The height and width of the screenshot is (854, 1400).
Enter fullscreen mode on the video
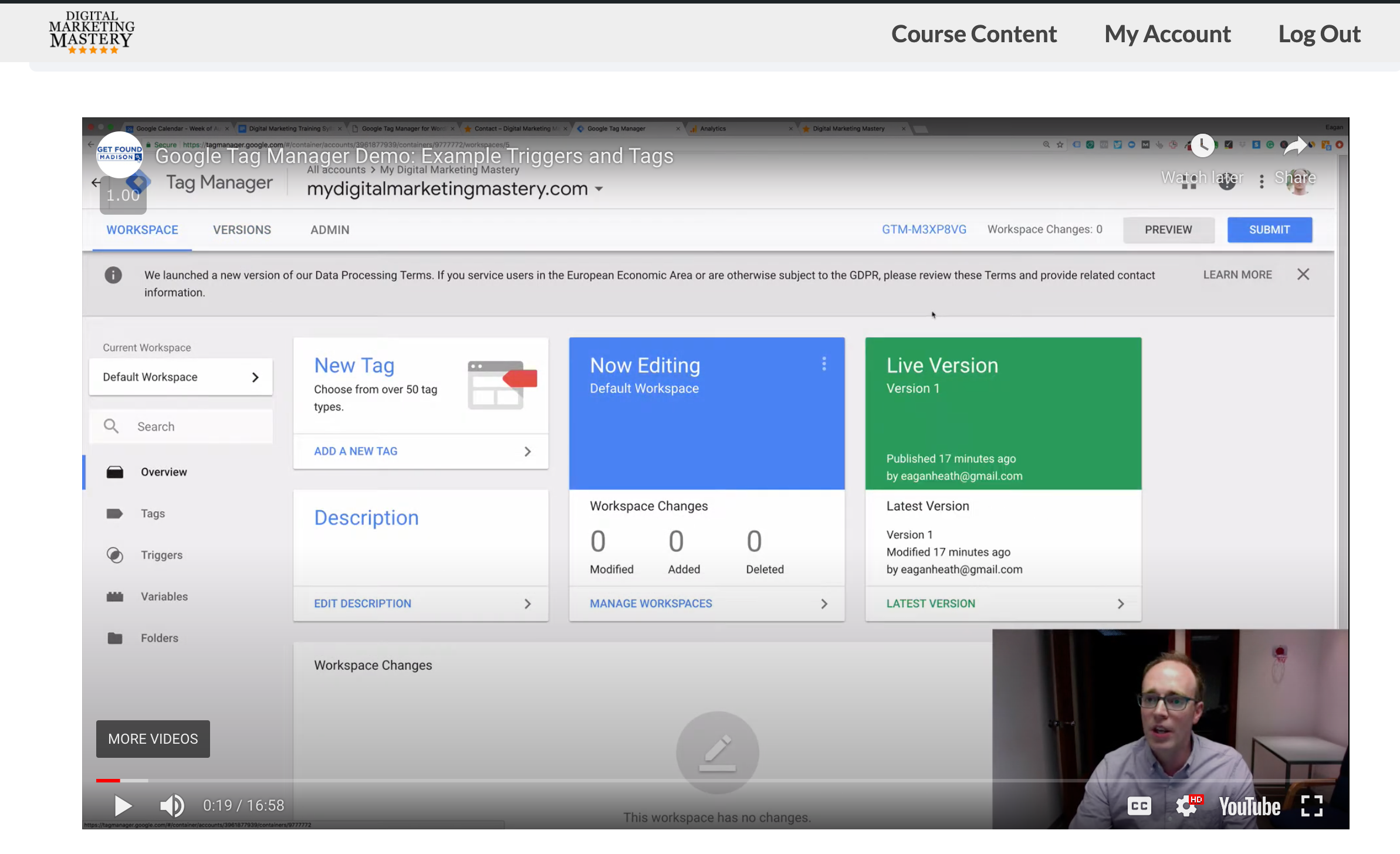(1312, 806)
